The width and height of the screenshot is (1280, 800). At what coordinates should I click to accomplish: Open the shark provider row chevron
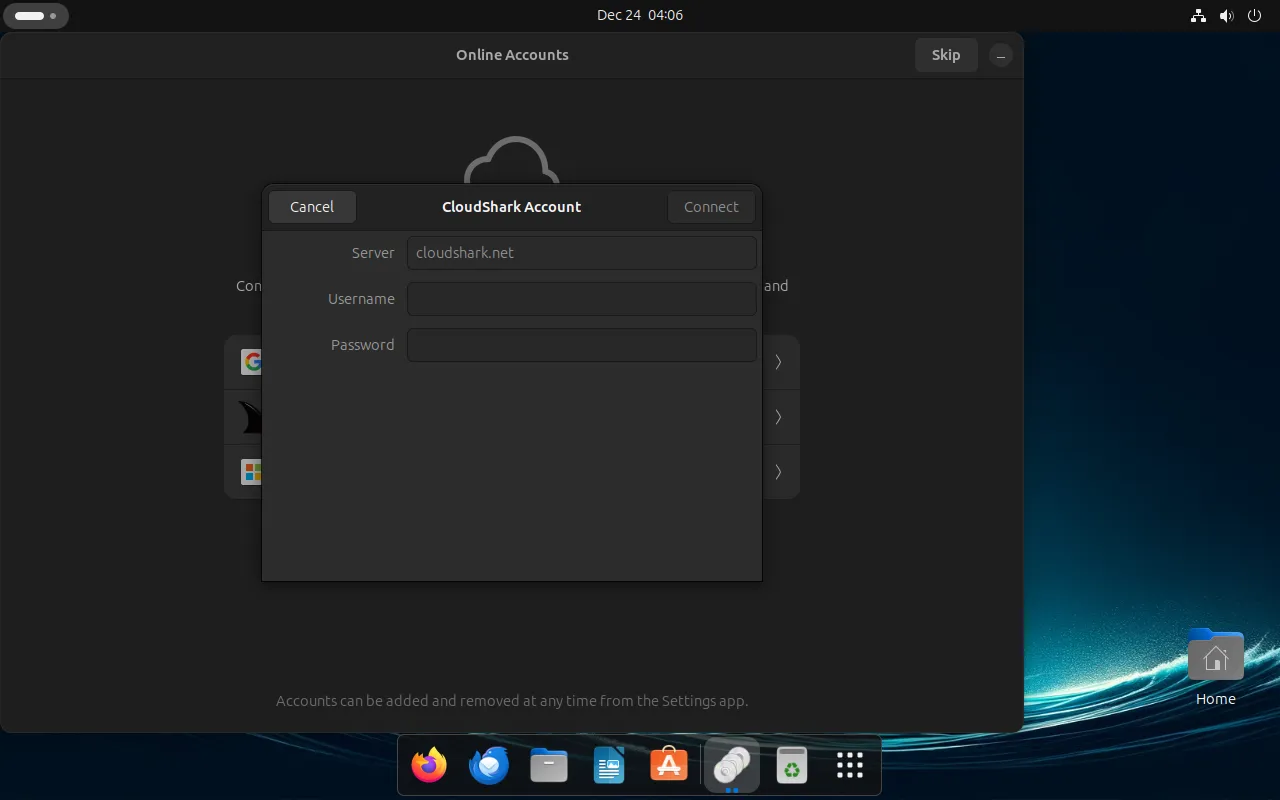tap(778, 417)
